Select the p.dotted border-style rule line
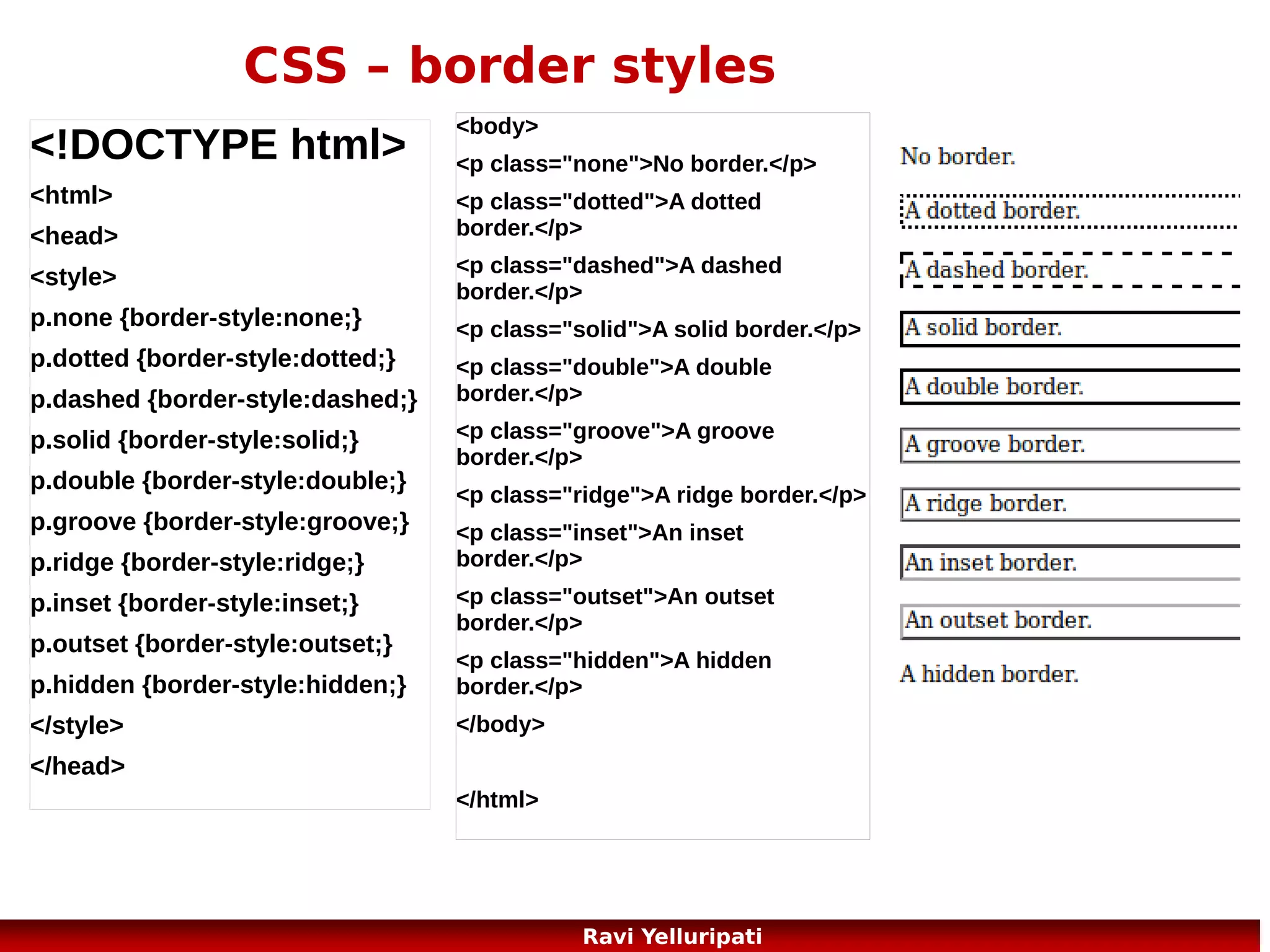The width and height of the screenshot is (1270, 952). (x=213, y=358)
